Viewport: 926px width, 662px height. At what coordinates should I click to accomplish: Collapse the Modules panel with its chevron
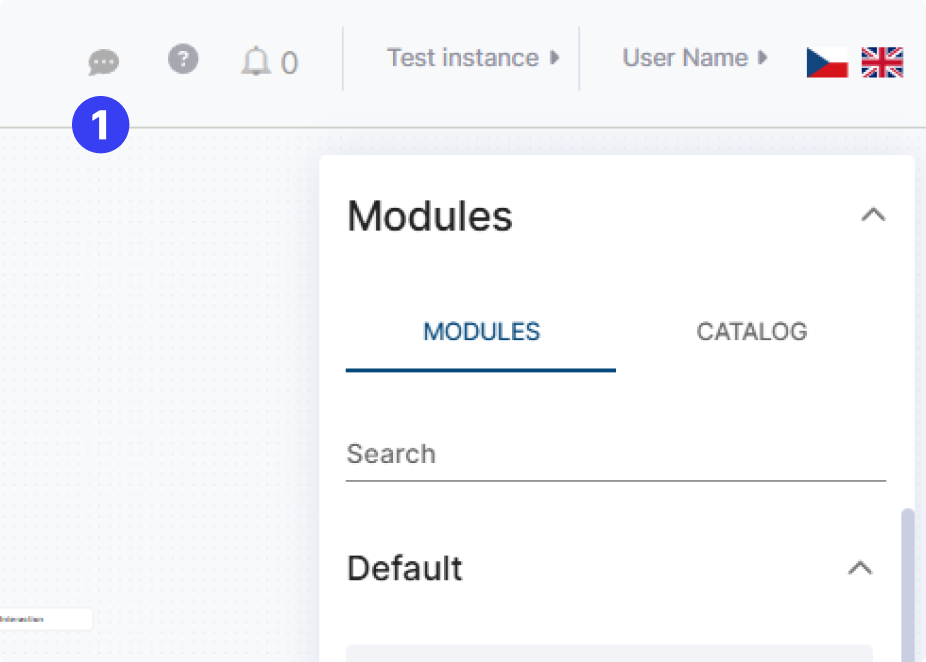tap(873, 215)
